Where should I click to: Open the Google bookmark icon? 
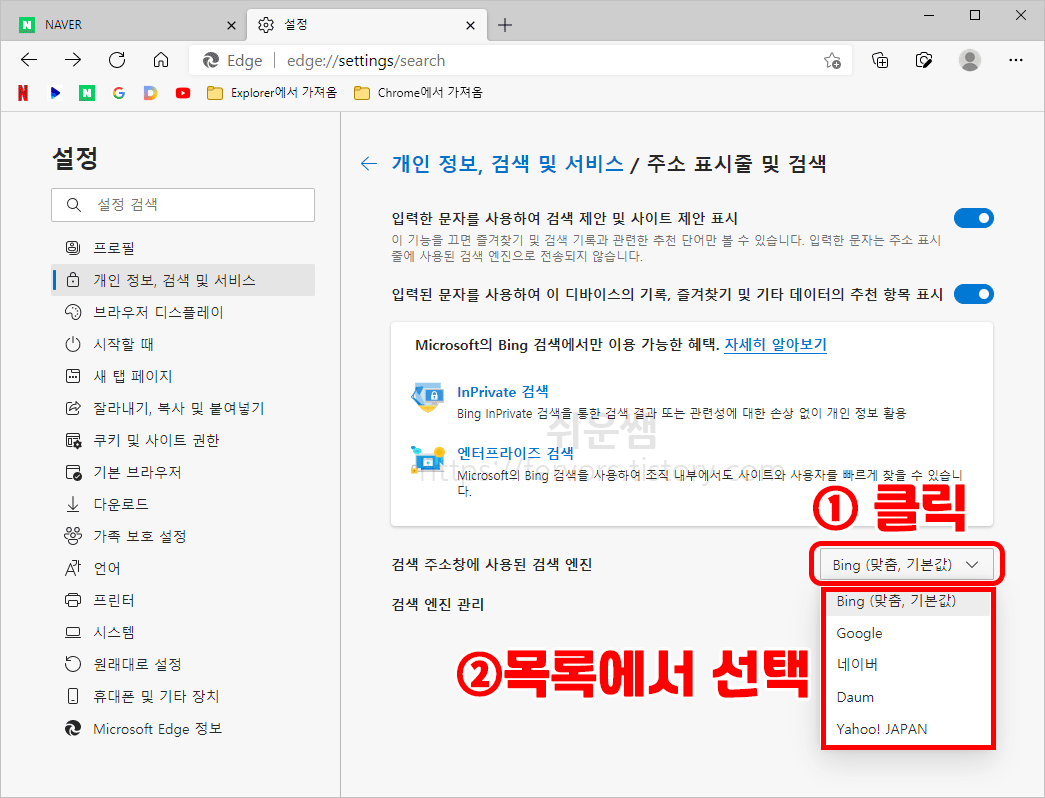(x=119, y=93)
